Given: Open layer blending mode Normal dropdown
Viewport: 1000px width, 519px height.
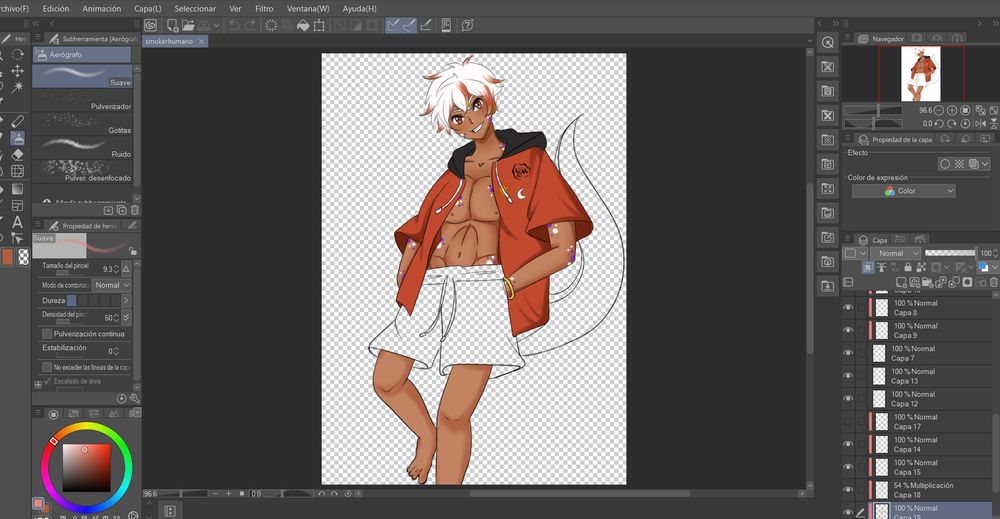Looking at the screenshot, I should pyautogui.click(x=896, y=253).
